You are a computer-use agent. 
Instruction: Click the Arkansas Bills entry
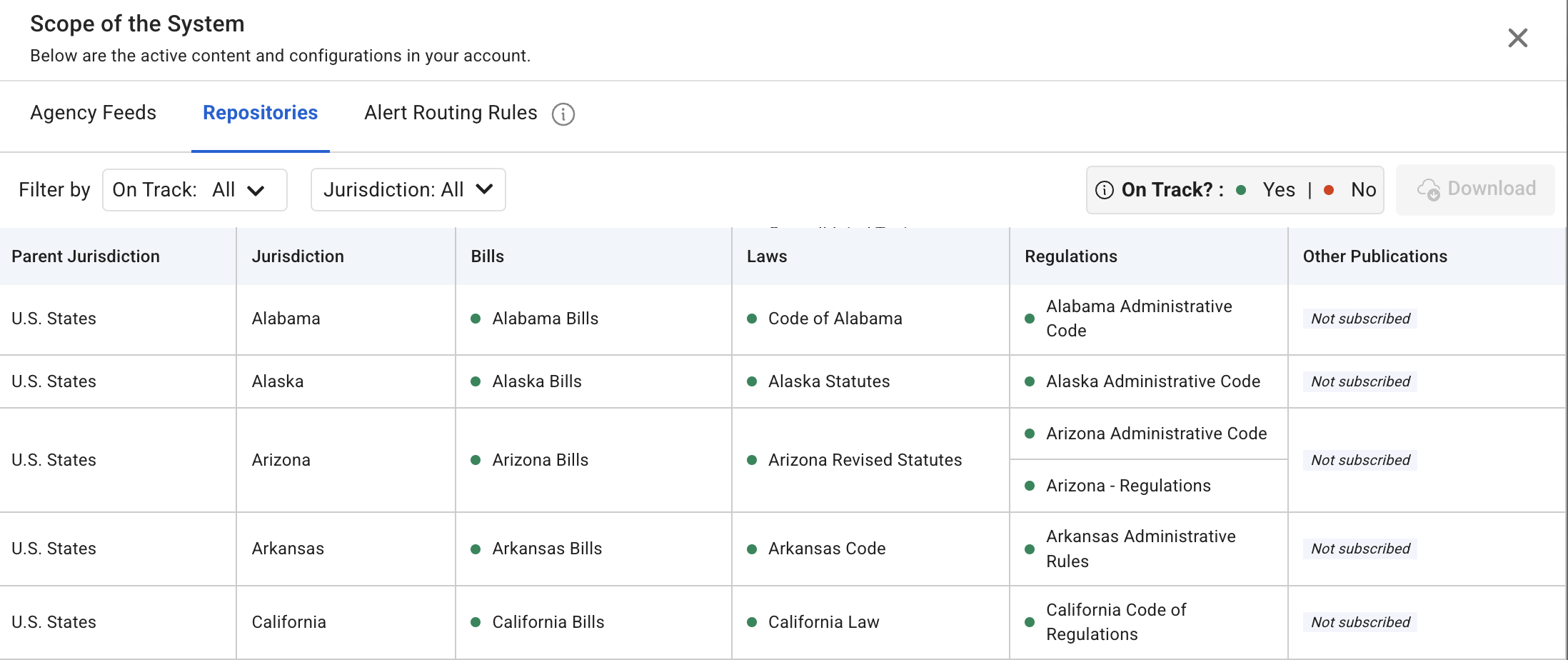(x=547, y=549)
